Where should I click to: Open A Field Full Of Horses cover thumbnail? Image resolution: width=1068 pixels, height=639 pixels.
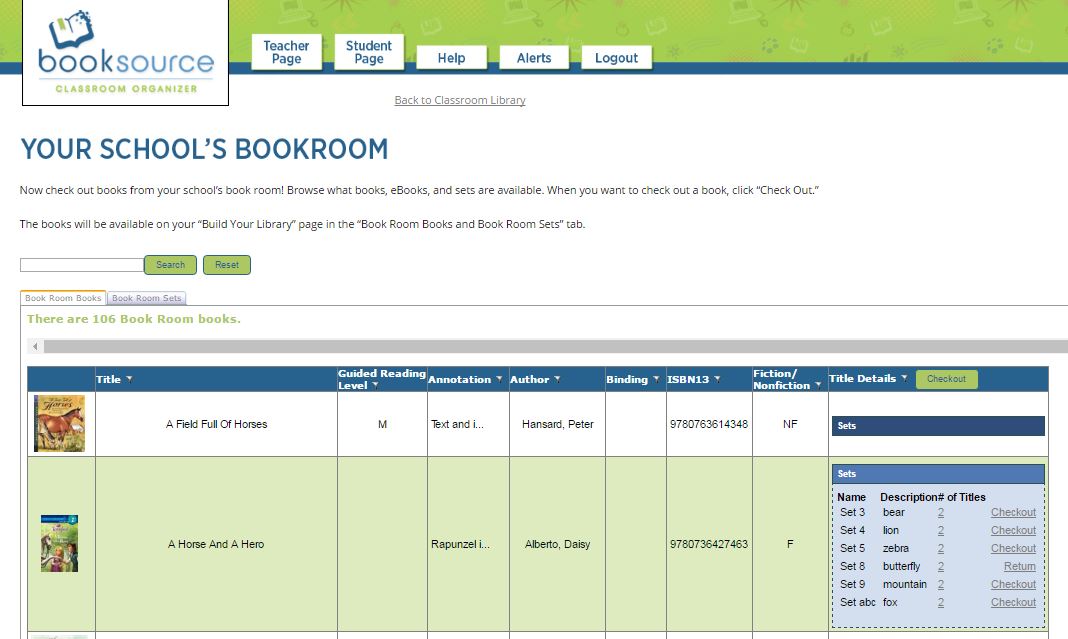[59, 423]
